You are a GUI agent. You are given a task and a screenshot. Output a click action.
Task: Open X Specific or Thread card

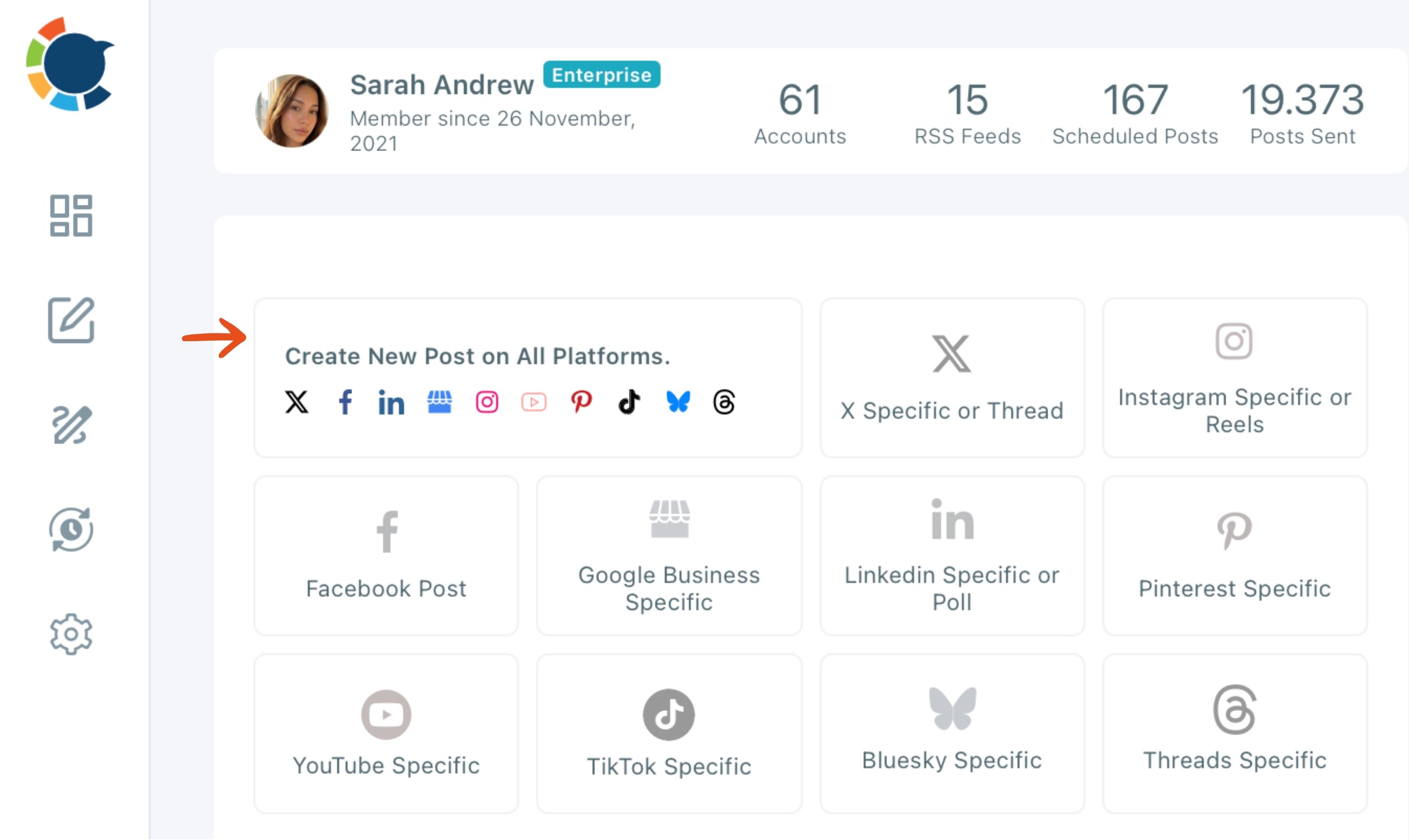pyautogui.click(x=952, y=378)
